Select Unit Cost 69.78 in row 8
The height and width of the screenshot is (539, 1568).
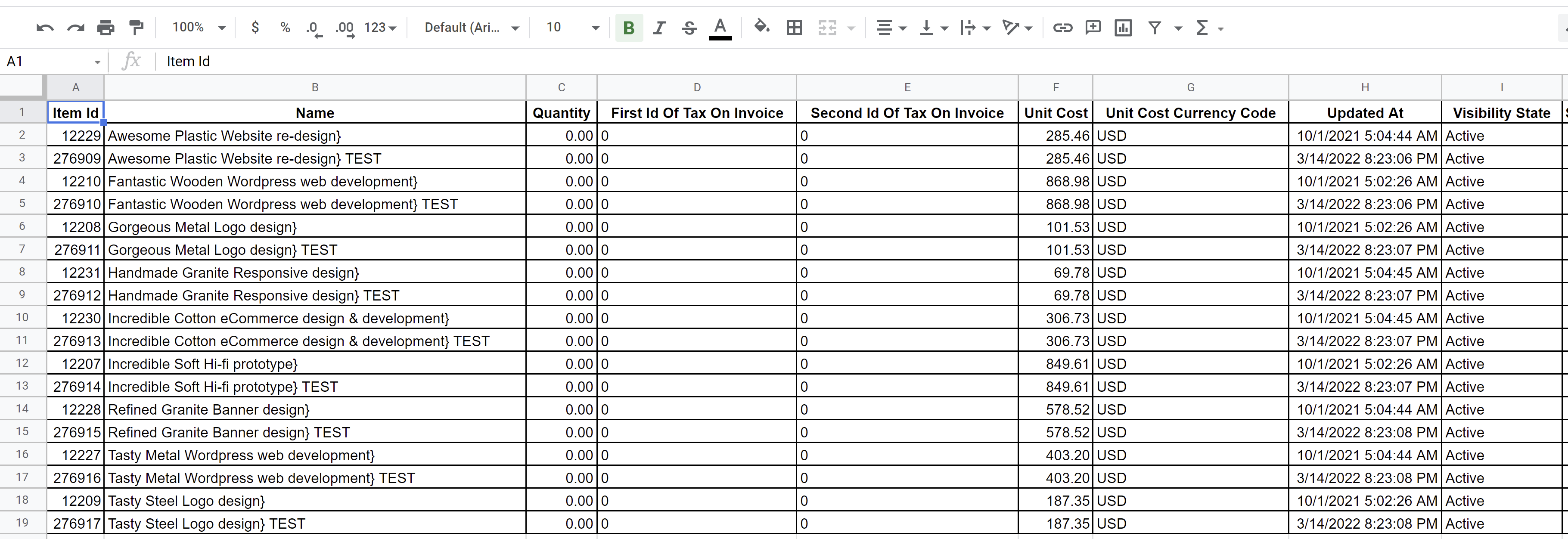1056,273
